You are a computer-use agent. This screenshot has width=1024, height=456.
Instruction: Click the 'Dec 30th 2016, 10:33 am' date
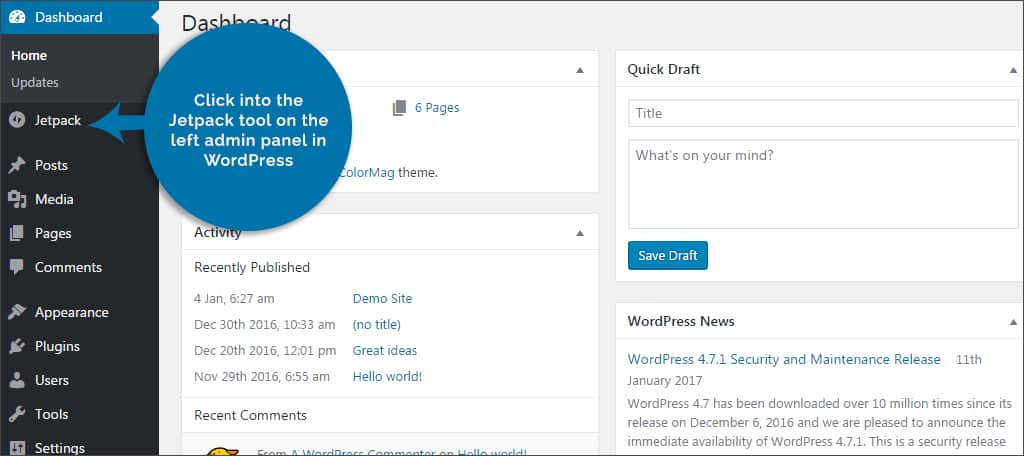coord(264,325)
